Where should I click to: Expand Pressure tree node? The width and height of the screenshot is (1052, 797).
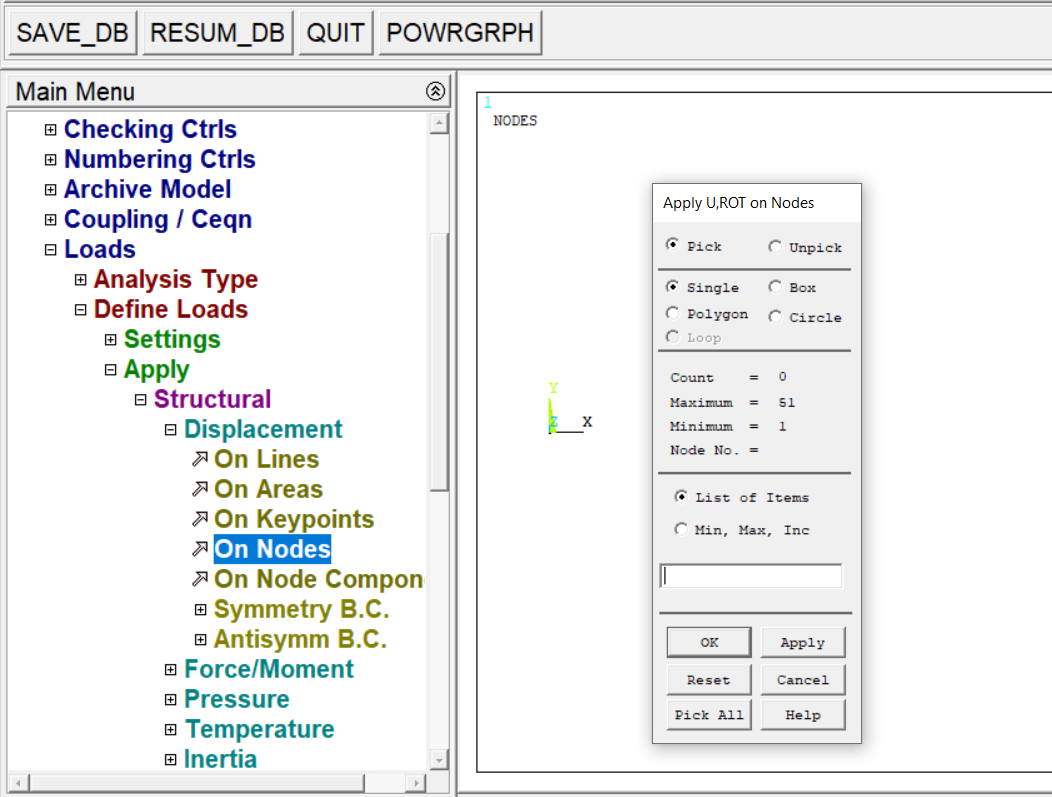[170, 700]
